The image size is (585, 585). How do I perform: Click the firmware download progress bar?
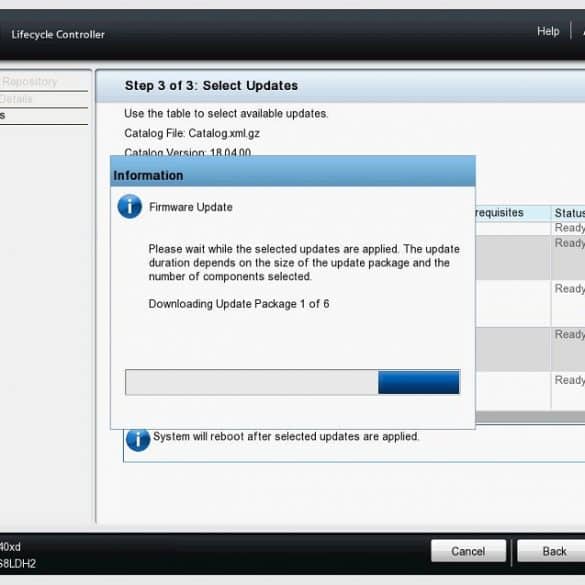click(x=292, y=382)
